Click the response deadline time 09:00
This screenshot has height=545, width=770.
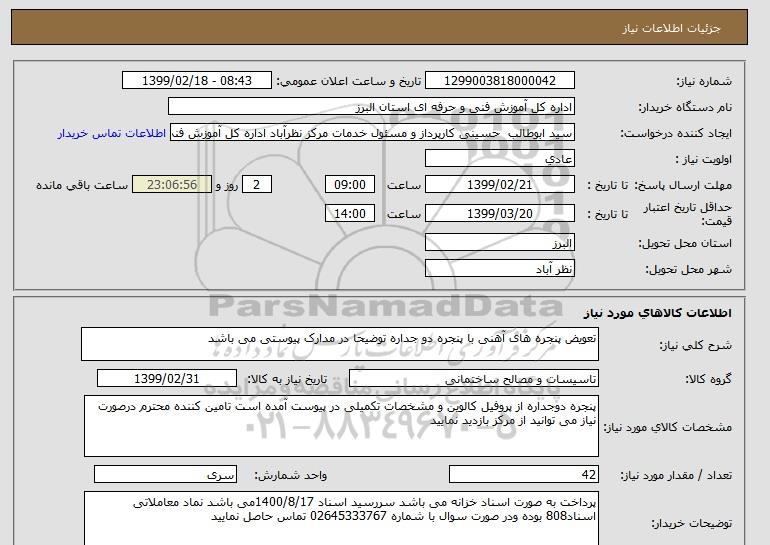point(350,185)
